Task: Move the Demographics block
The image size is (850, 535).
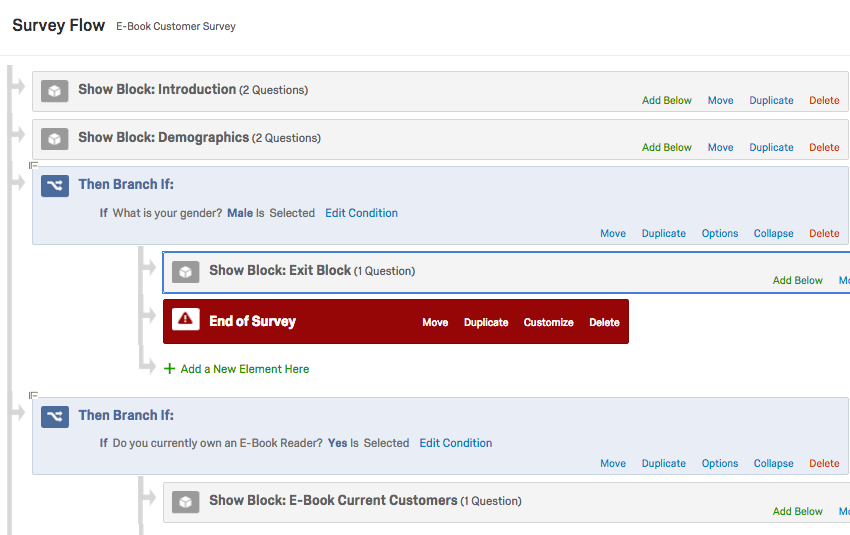Action: (720, 147)
